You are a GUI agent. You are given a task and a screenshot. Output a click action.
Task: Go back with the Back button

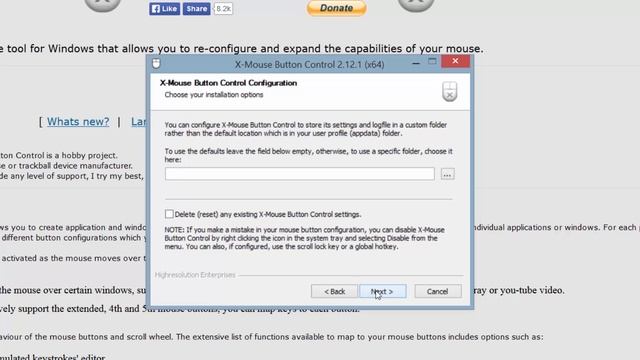334,291
